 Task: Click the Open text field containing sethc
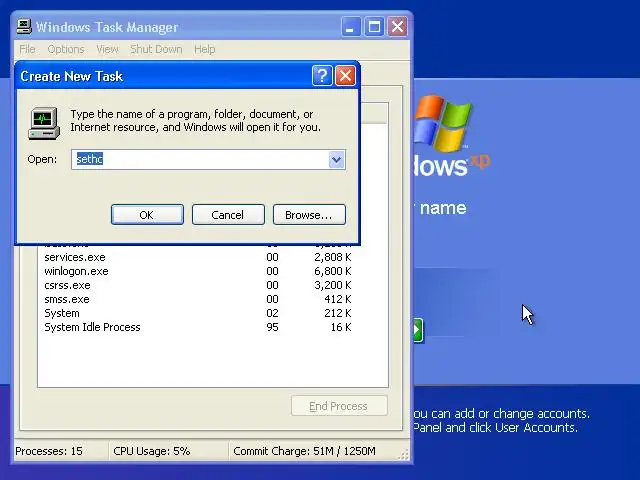tap(200, 159)
